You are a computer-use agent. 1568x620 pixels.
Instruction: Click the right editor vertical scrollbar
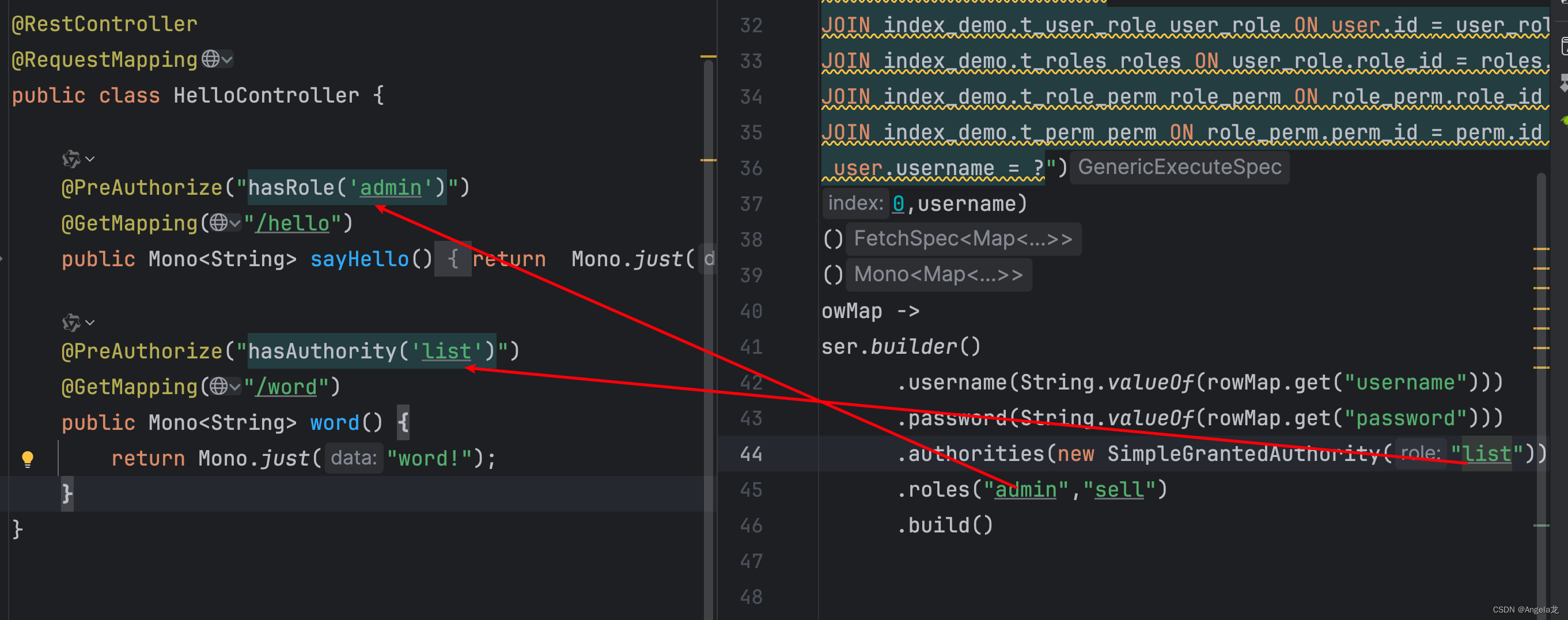point(1542,396)
